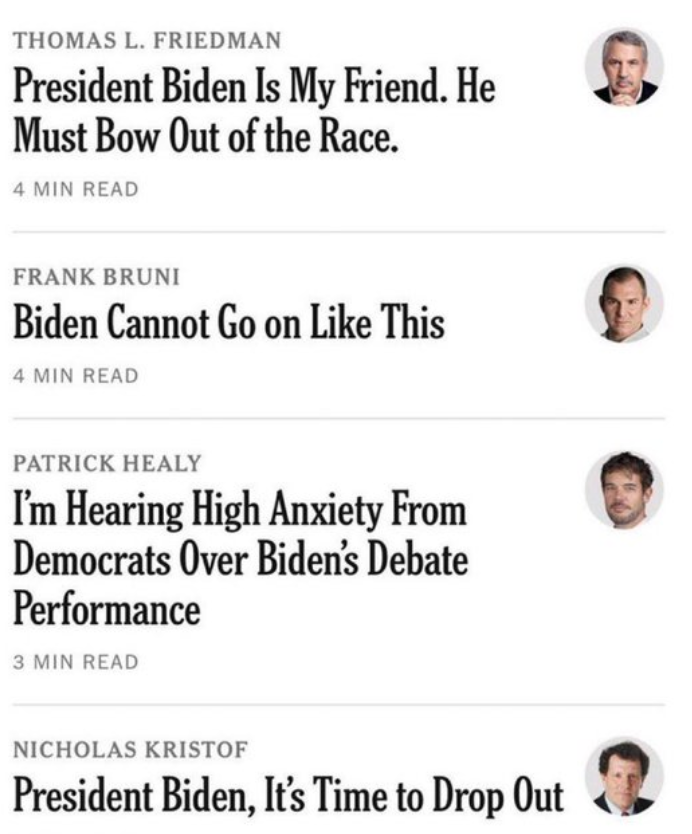Click the divider line between Friedman and Bruni
This screenshot has height=834, width=692.
pos(339,232)
